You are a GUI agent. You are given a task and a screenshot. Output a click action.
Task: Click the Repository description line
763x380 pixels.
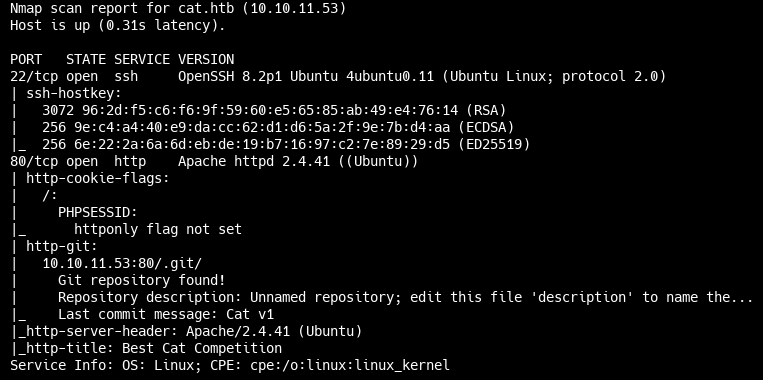pyautogui.click(x=405, y=297)
